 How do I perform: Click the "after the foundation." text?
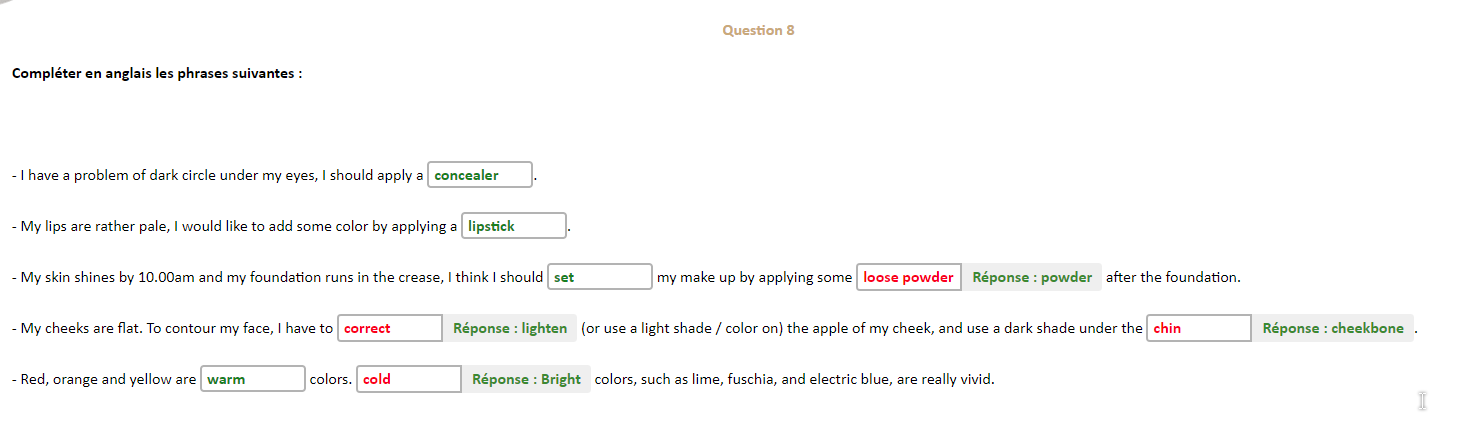(1172, 278)
